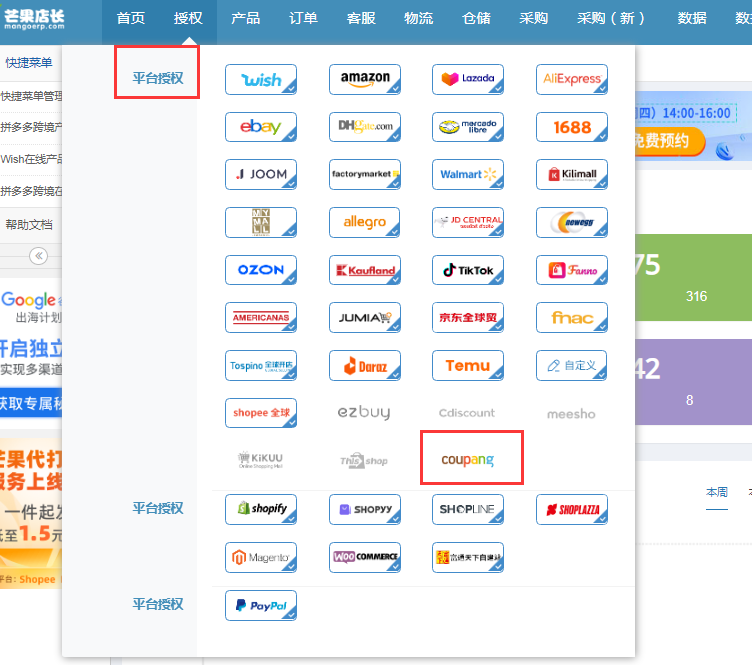Click the Kilimall platform logo
Viewport: 752px width, 665px height.
[572, 175]
